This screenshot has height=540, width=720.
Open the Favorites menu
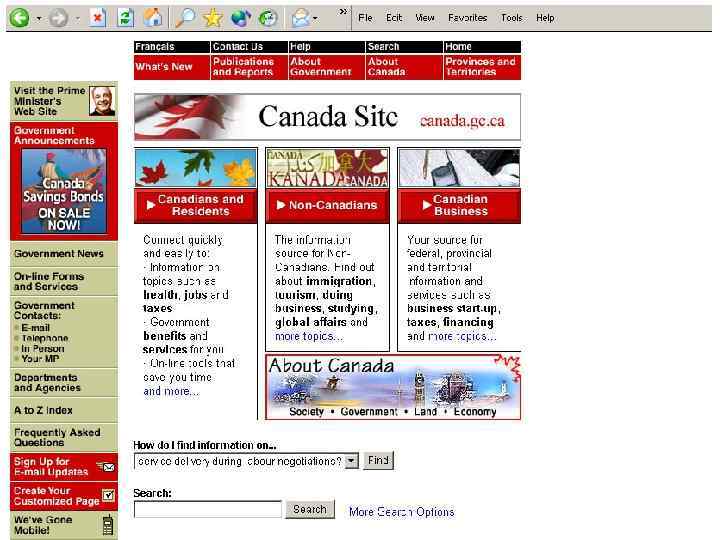467,18
